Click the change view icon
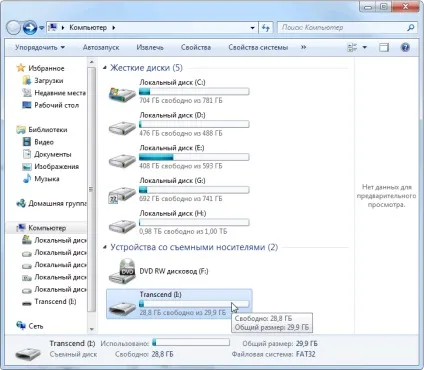 pos(352,47)
